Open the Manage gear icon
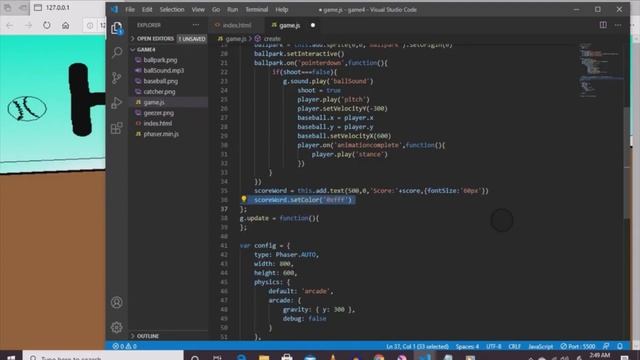Image resolution: width=640 pixels, height=360 pixels. coord(117,327)
